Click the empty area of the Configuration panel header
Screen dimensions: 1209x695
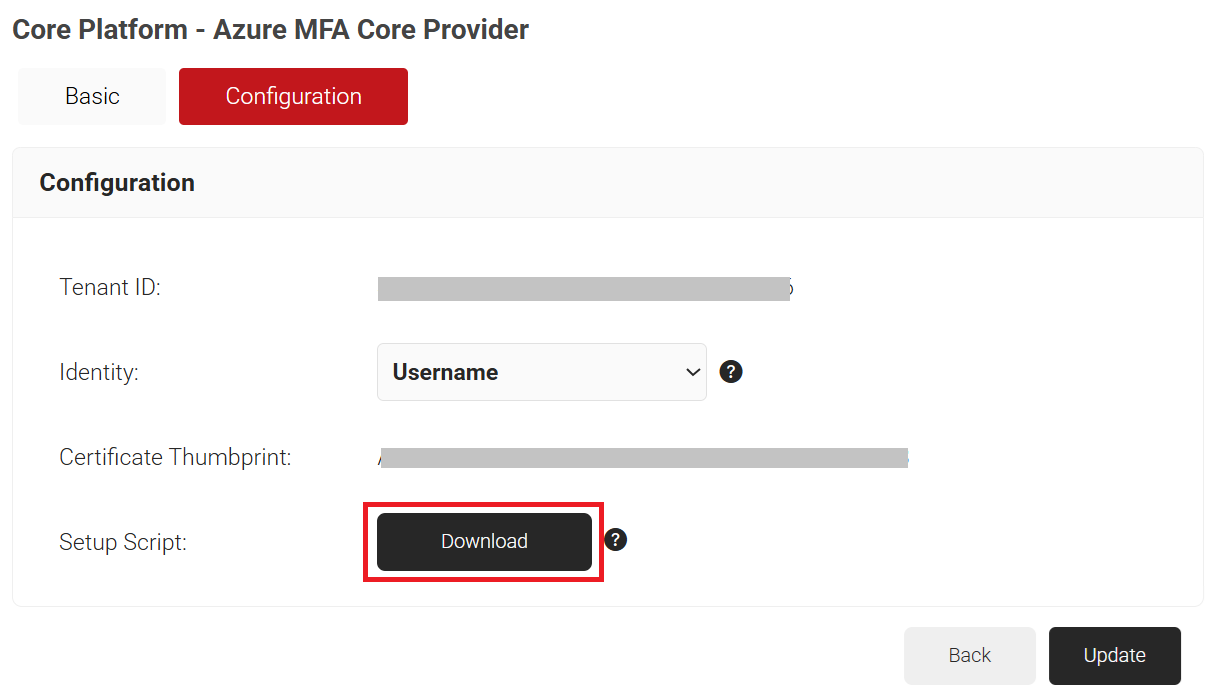pos(700,183)
